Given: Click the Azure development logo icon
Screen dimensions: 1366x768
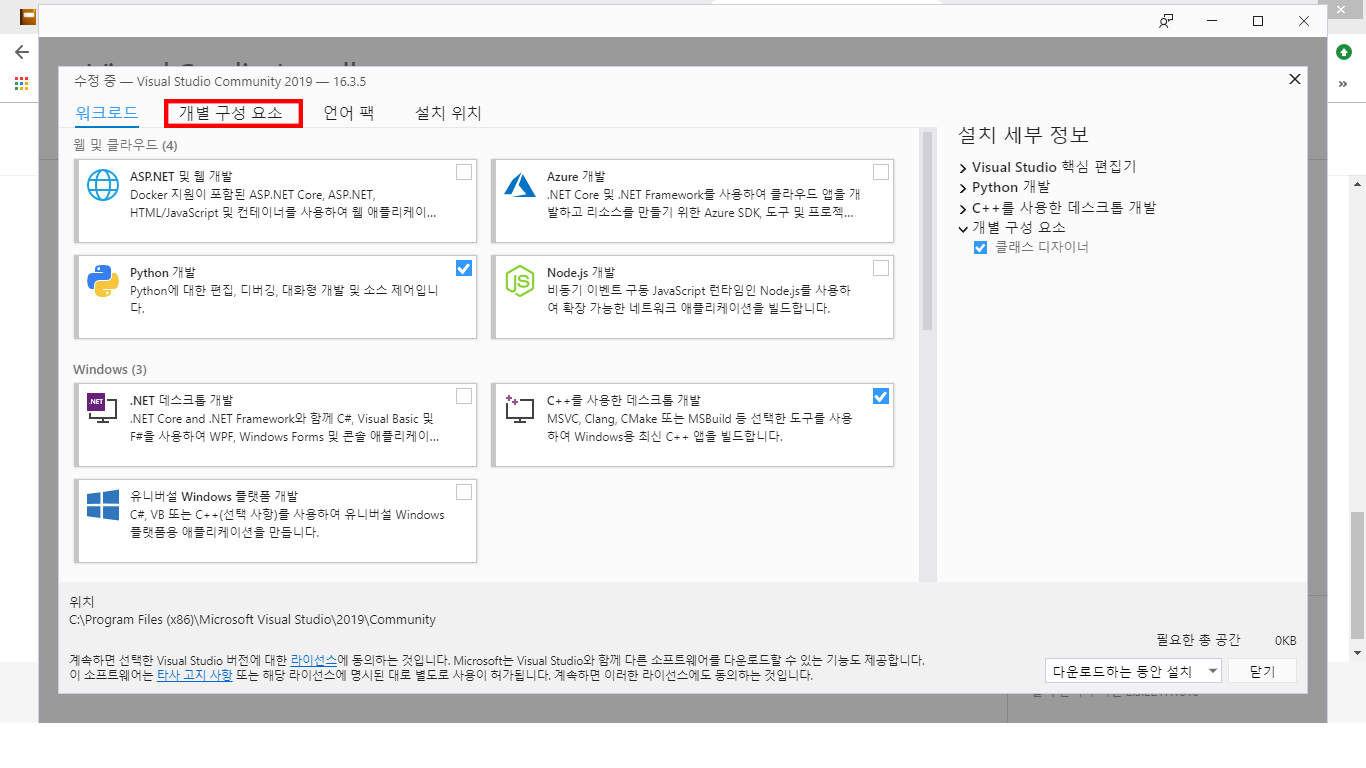Looking at the screenshot, I should pos(520,185).
